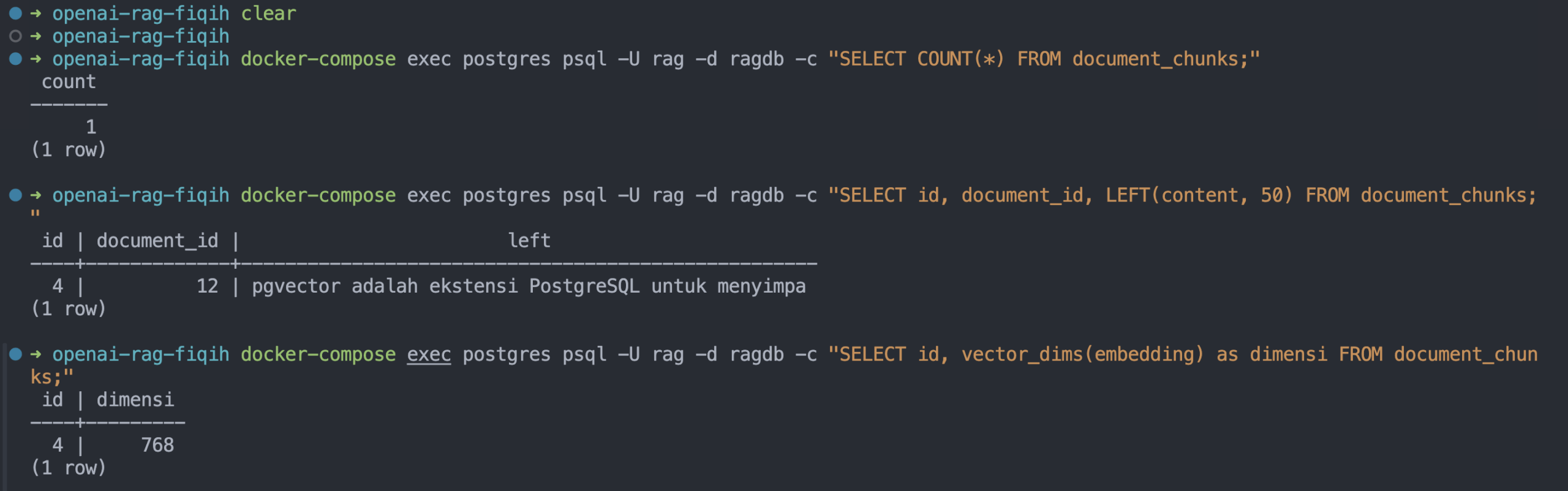1568x491 pixels.
Task: Click the vector_dims(embedding) text in the query
Action: [1083, 354]
